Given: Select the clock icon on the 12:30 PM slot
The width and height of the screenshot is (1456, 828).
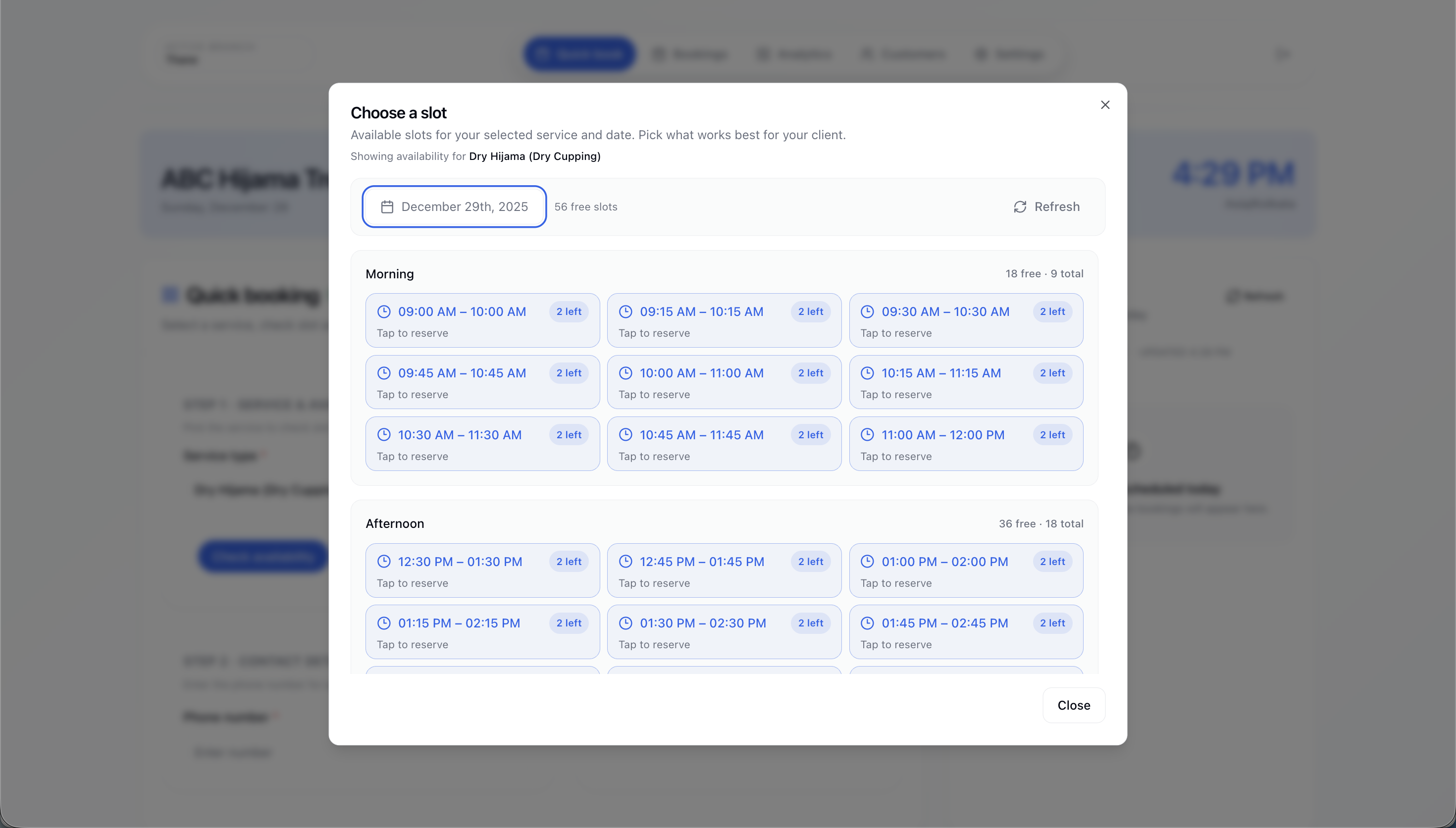Looking at the screenshot, I should (x=384, y=561).
